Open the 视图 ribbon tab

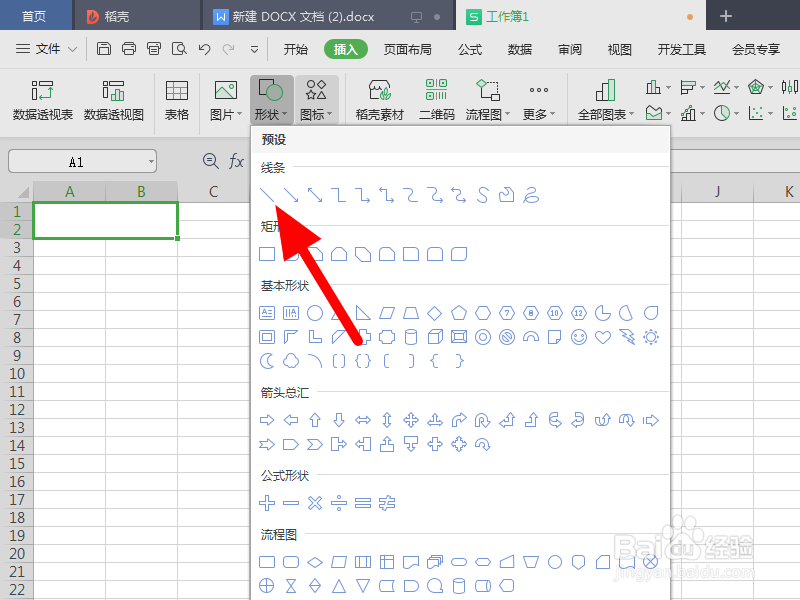point(620,49)
